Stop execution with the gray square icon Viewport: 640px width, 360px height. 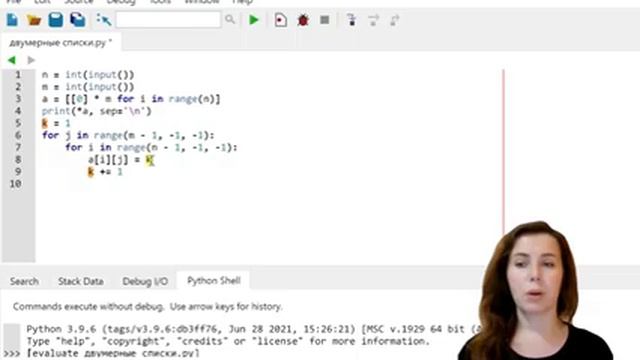[x=324, y=20]
